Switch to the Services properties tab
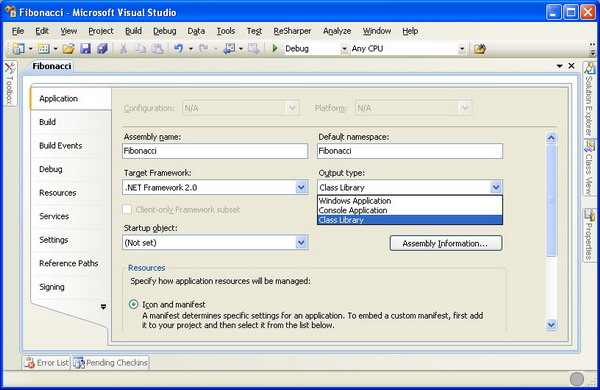600x390 pixels. pos(71,216)
